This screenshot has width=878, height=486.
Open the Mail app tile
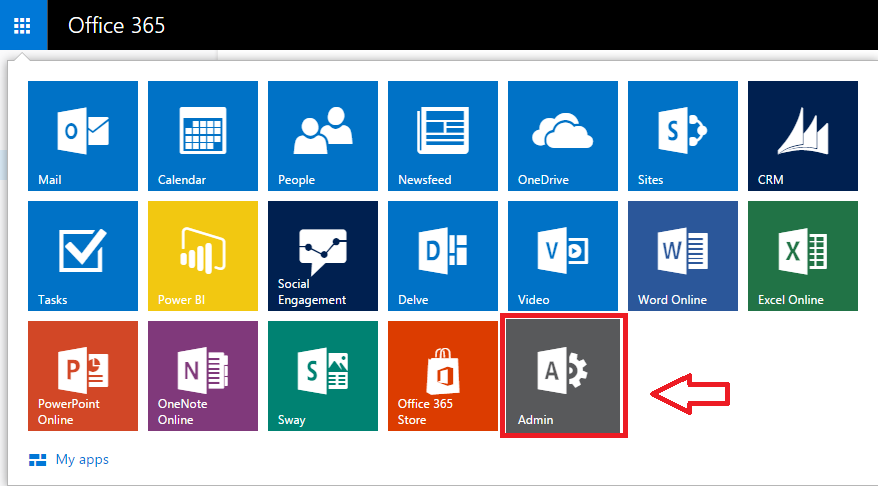(83, 136)
